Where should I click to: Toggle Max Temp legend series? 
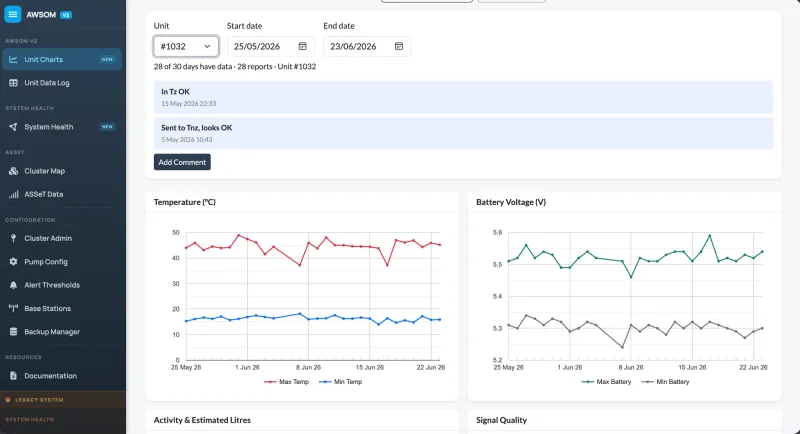[x=286, y=381]
